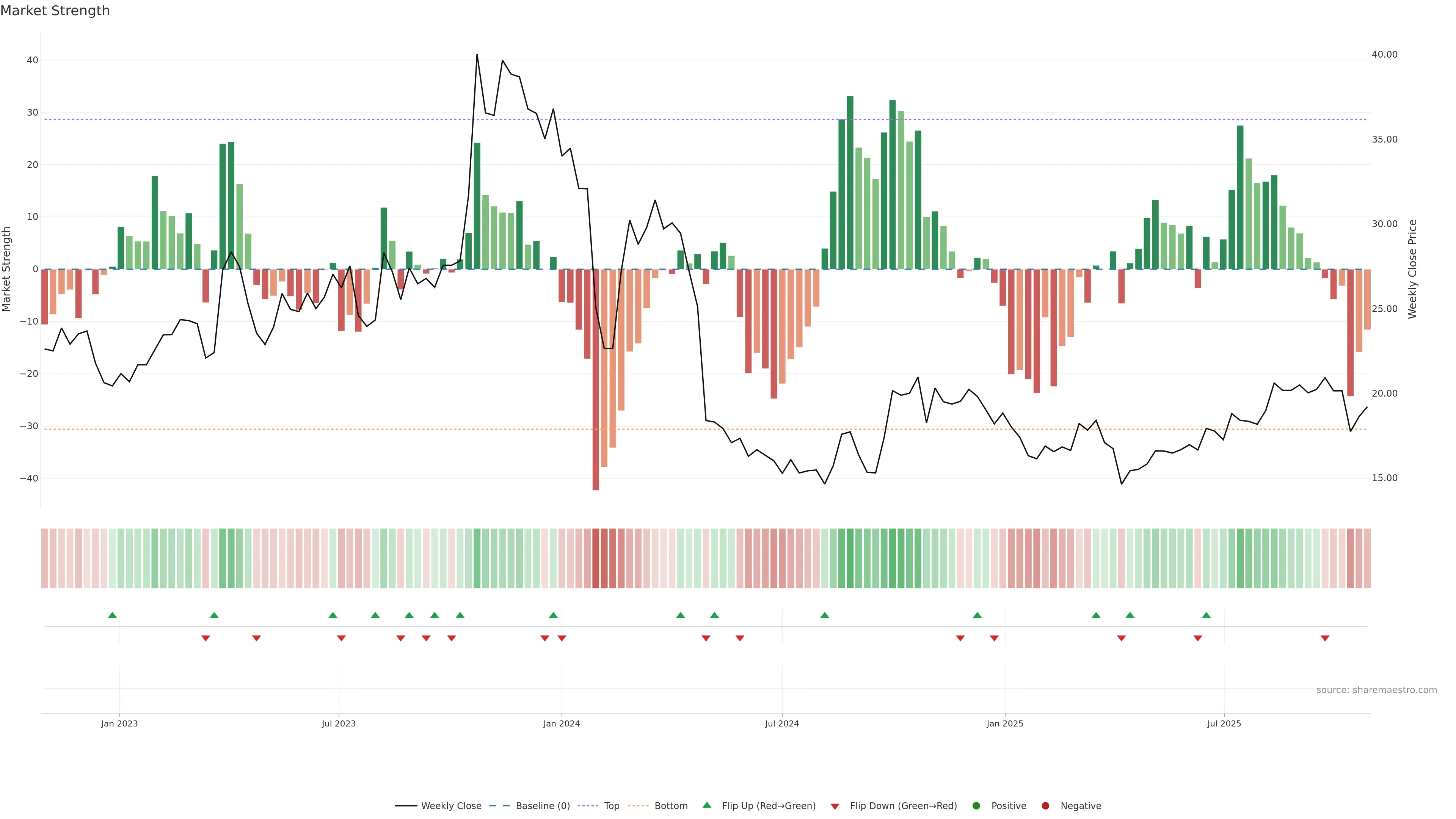
Task: Click the Weekly Close Price axis title
Action: click(1412, 269)
